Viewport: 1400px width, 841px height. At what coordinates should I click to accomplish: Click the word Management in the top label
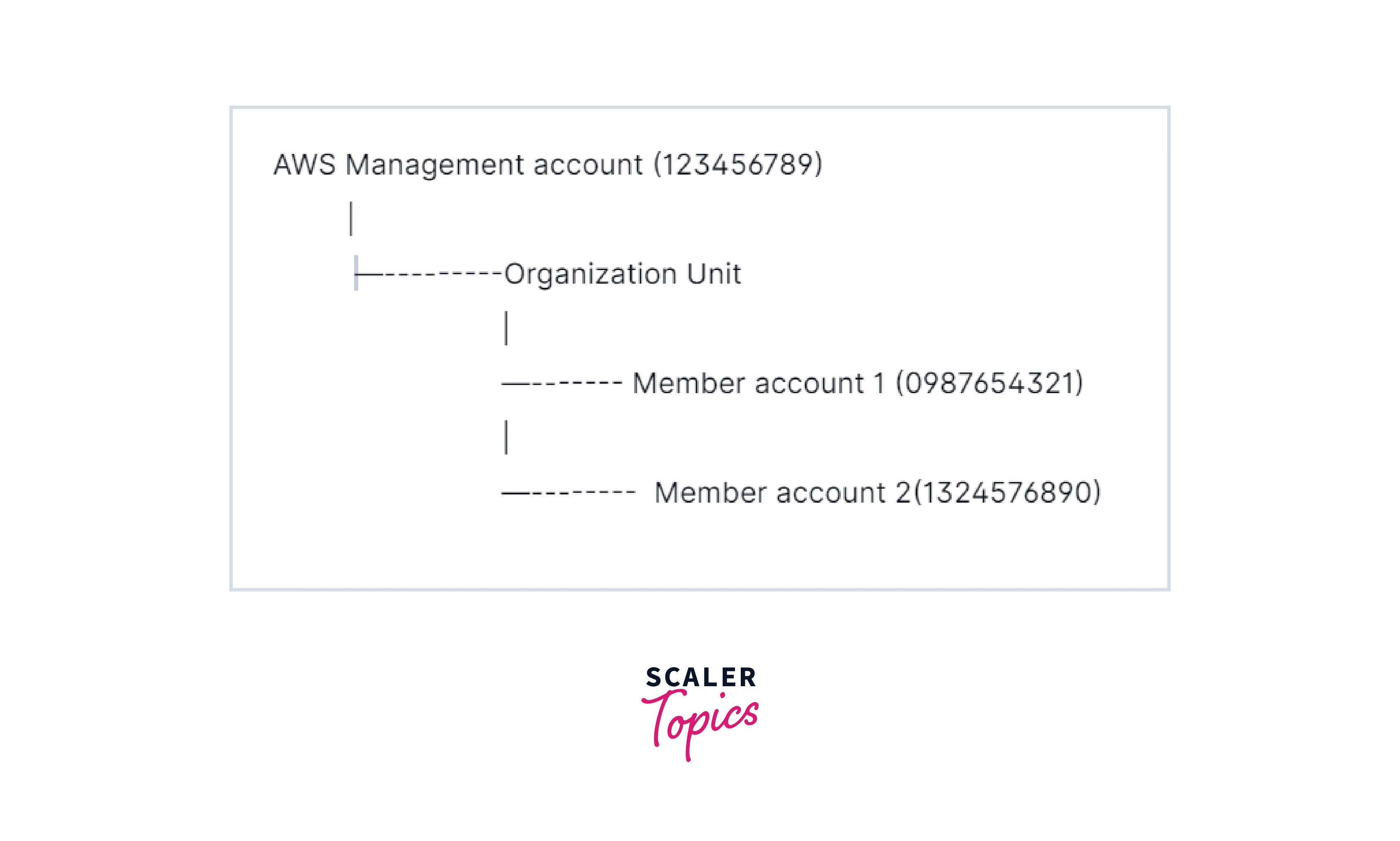434,165
